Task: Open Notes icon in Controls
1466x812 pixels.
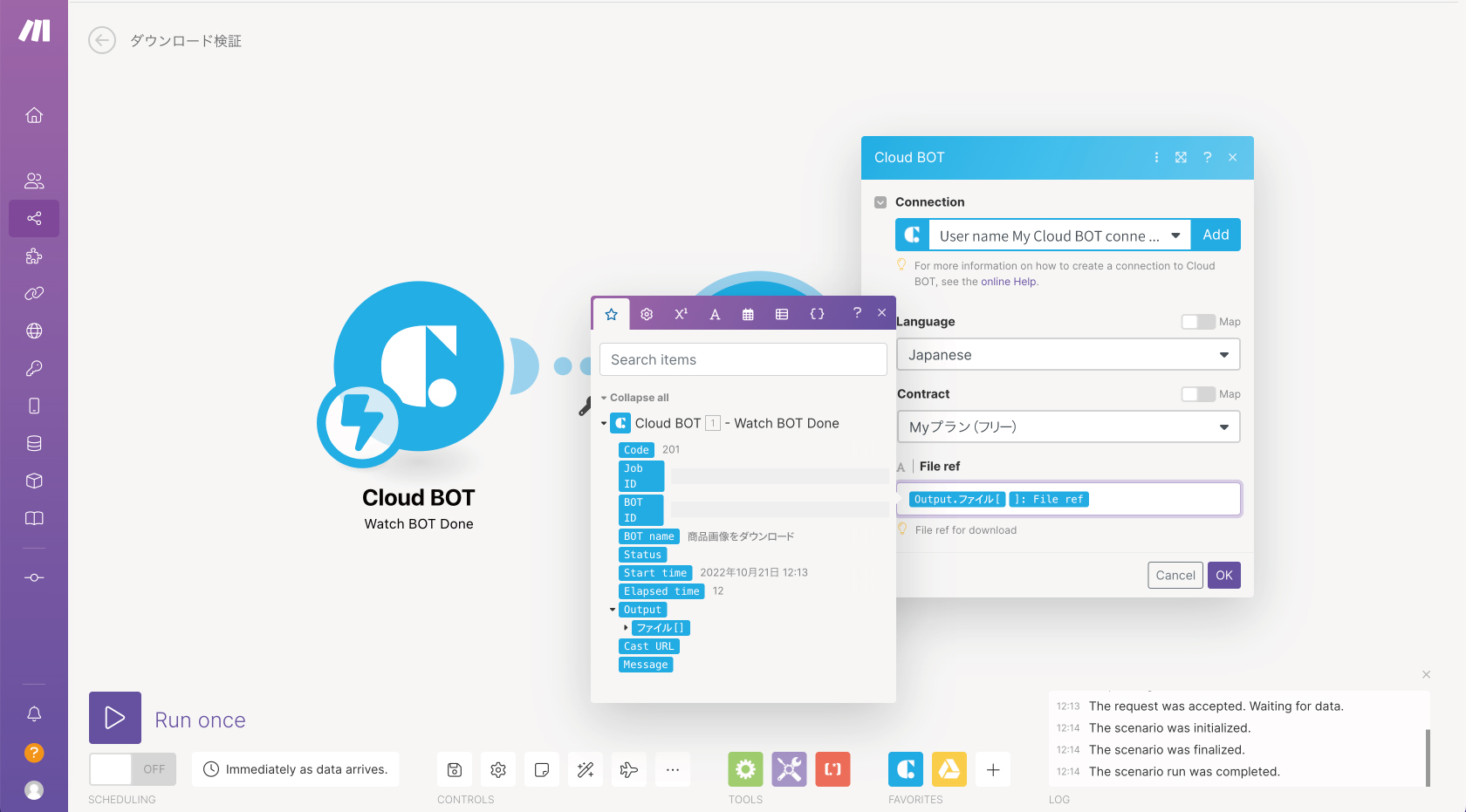Action: click(542, 769)
